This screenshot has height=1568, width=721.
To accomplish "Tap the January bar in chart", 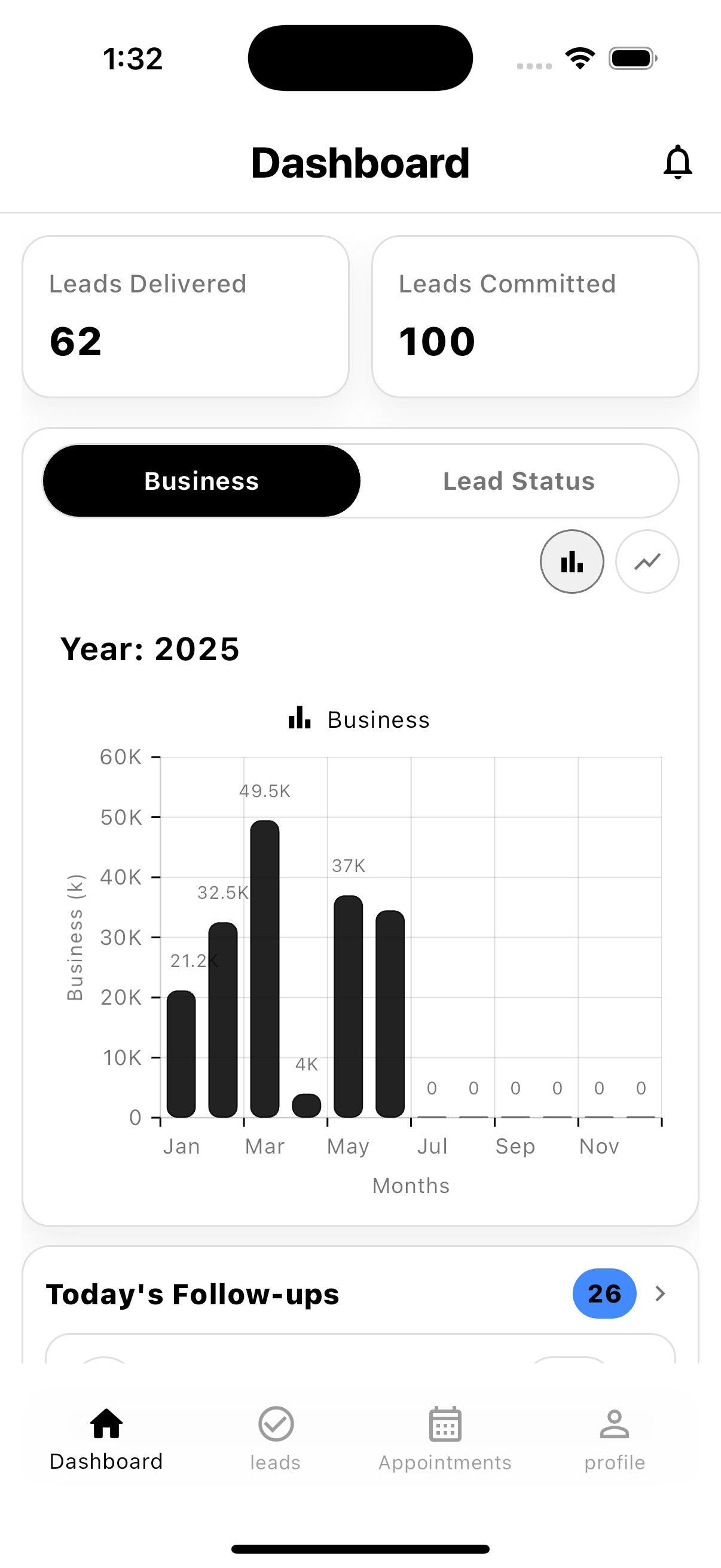I will coord(181,1053).
